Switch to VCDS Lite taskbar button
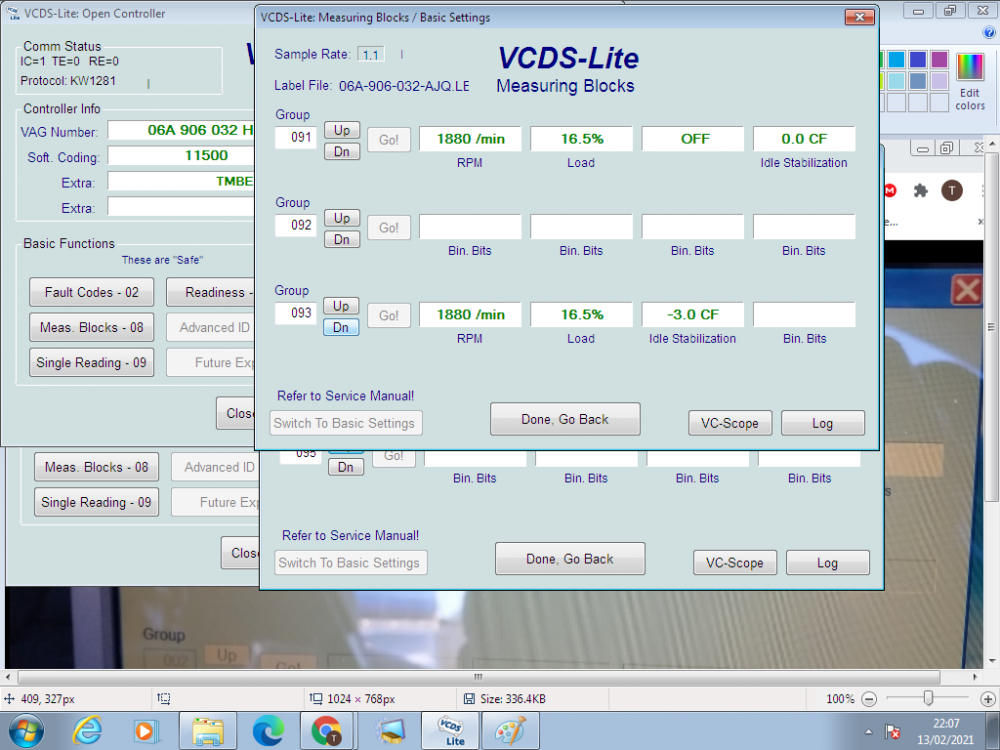The width and height of the screenshot is (1000, 750). 450,731
